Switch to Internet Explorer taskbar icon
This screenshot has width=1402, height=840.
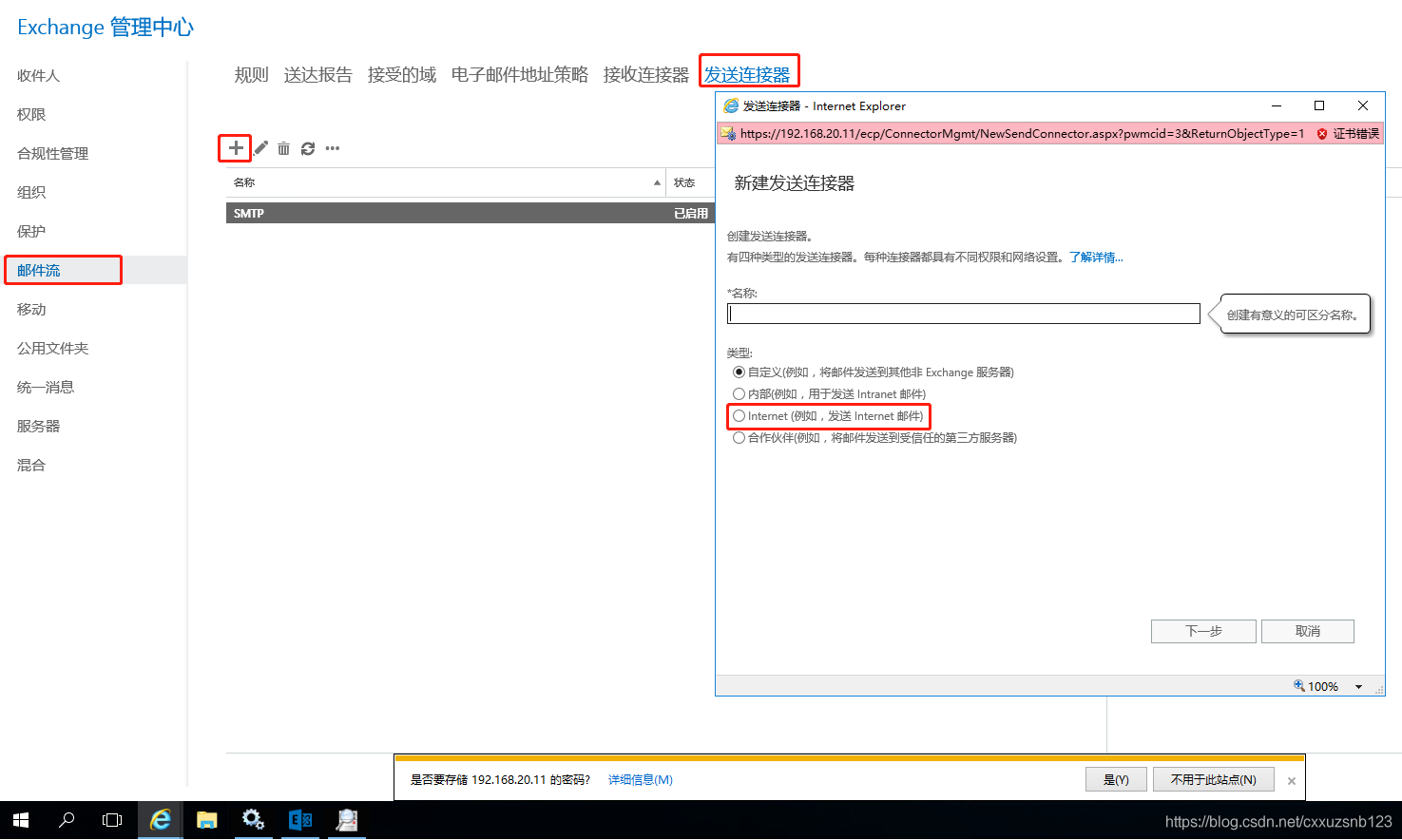161,820
